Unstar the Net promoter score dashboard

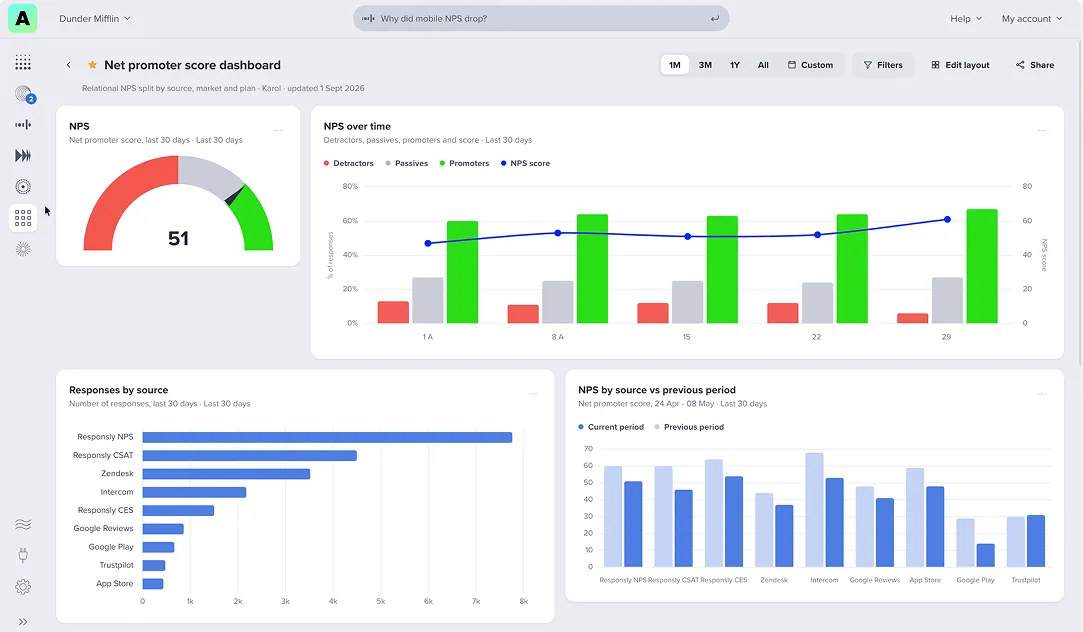click(x=92, y=65)
